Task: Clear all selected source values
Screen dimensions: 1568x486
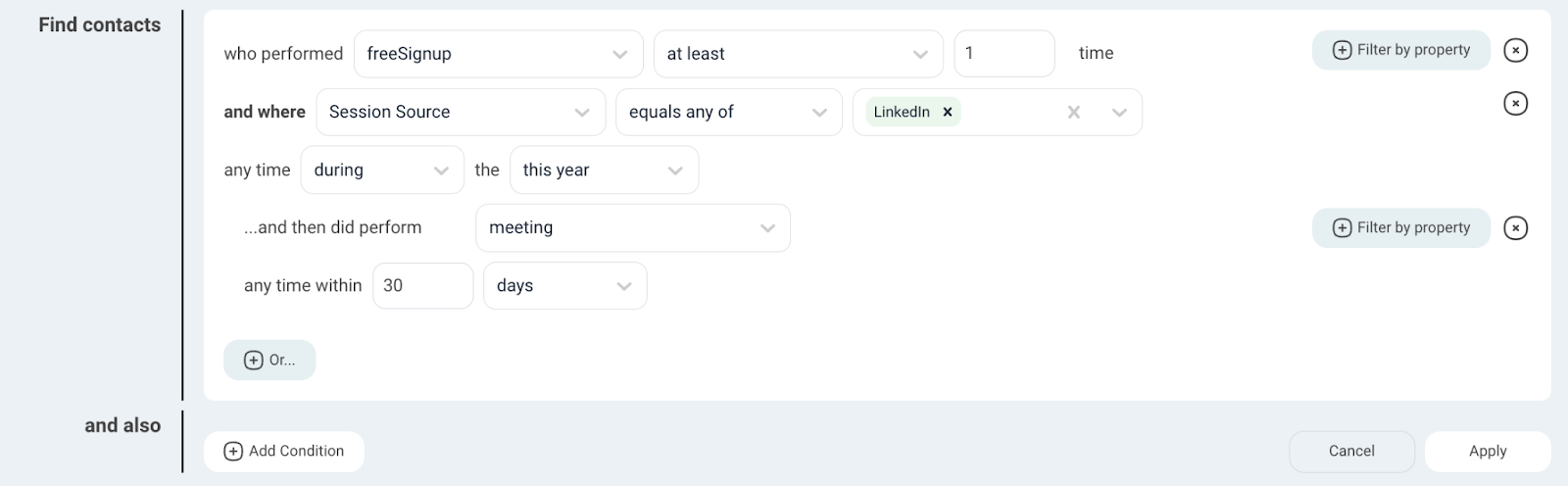Action: [1074, 113]
